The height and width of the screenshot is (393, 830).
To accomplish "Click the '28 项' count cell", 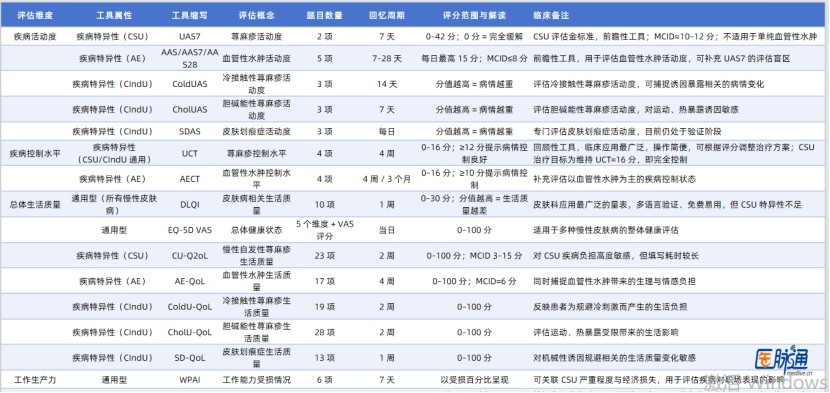I will 324,333.
